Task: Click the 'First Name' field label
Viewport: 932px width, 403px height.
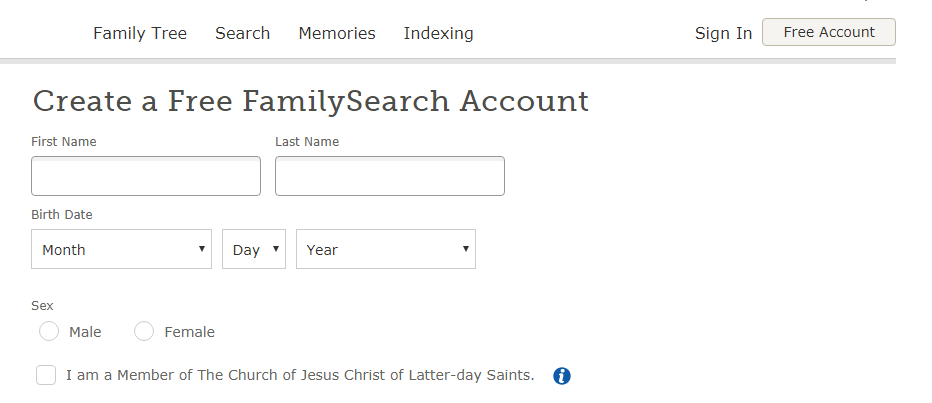Action: click(64, 141)
